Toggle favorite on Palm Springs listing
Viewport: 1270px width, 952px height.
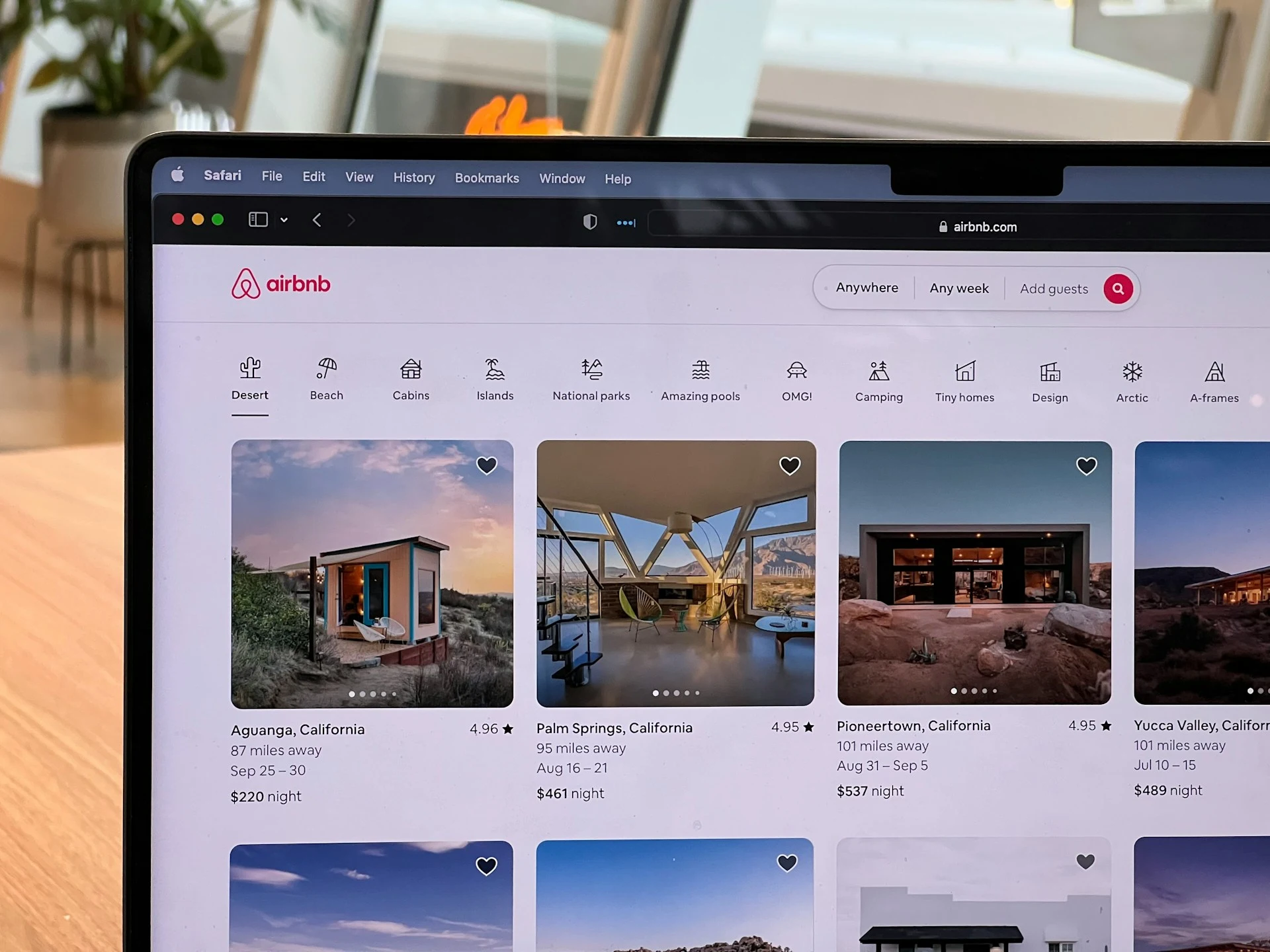[788, 465]
